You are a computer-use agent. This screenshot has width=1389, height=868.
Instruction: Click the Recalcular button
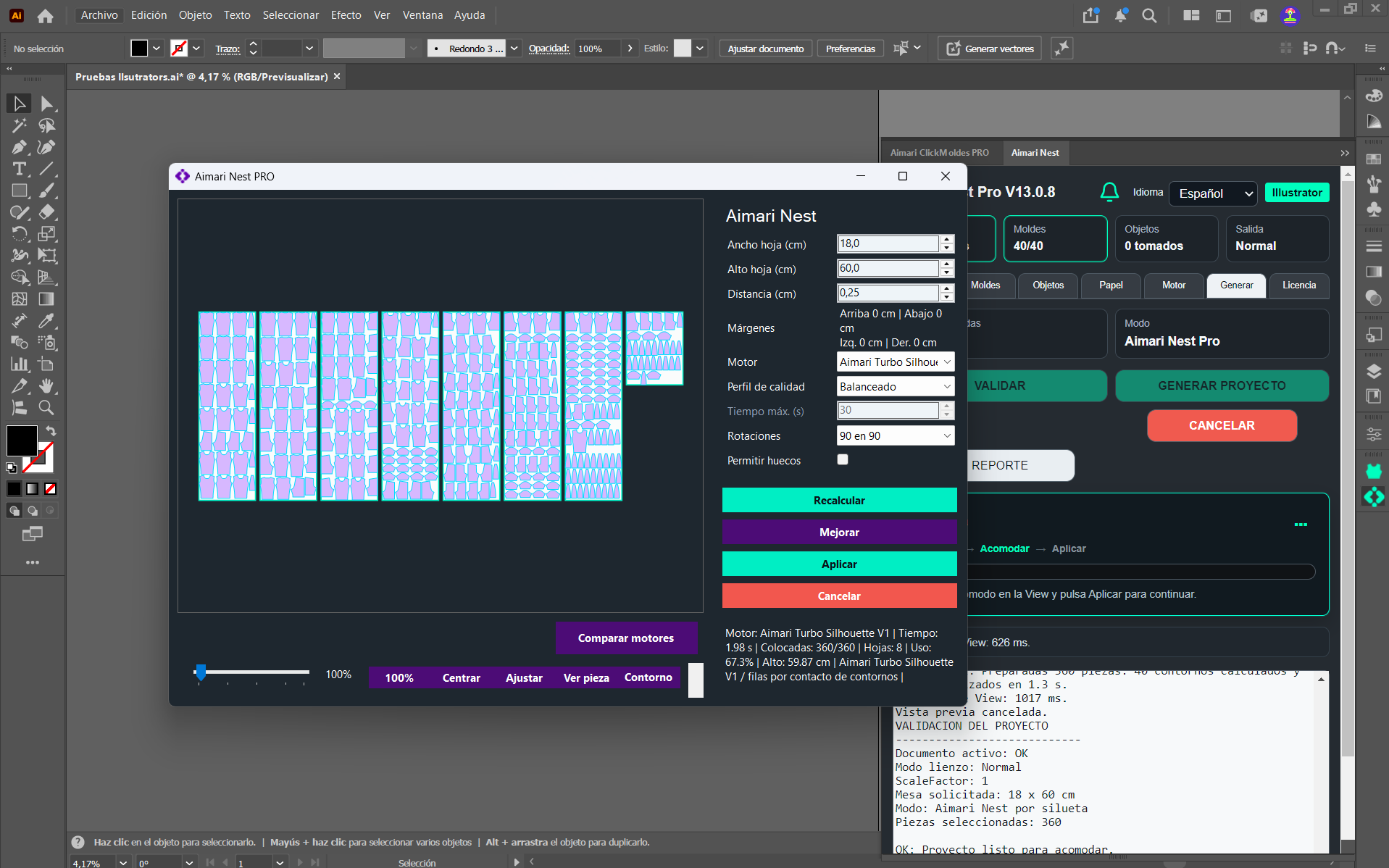click(x=839, y=501)
